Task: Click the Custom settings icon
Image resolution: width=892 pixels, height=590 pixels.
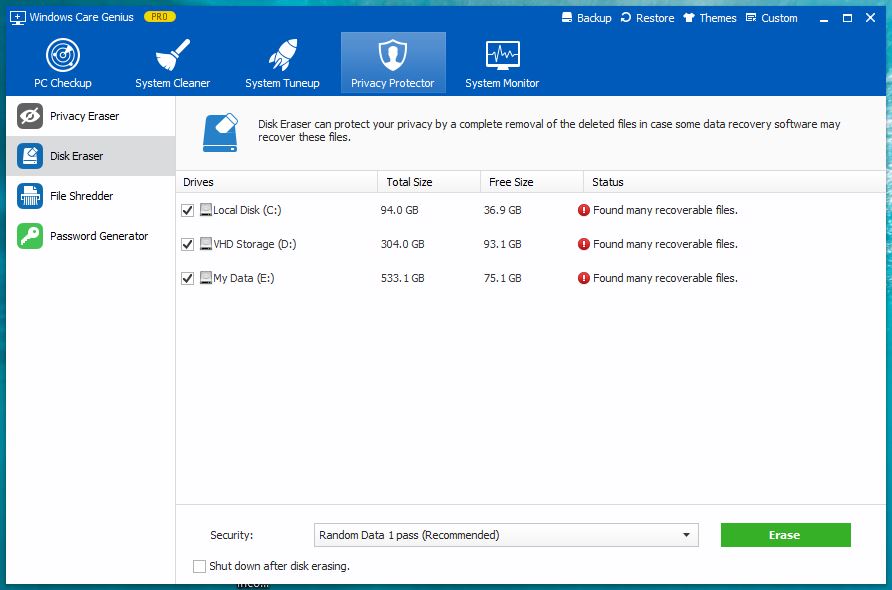Action: tap(751, 18)
